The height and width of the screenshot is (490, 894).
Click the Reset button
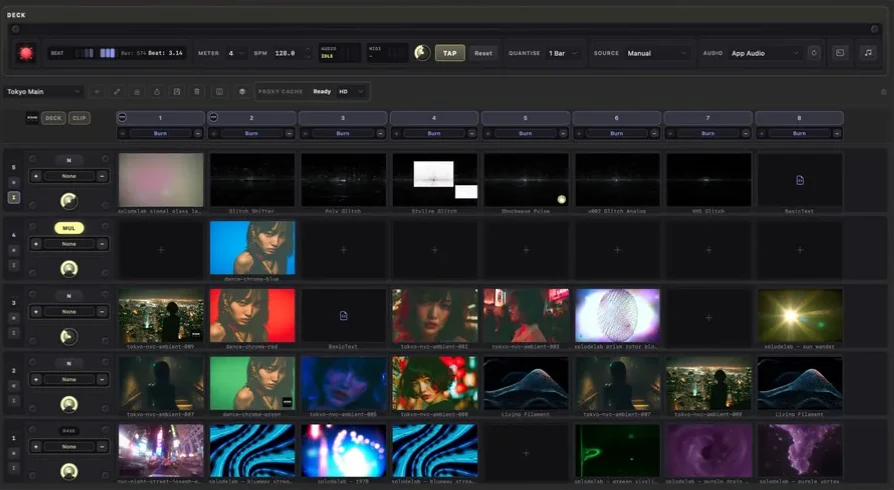483,53
